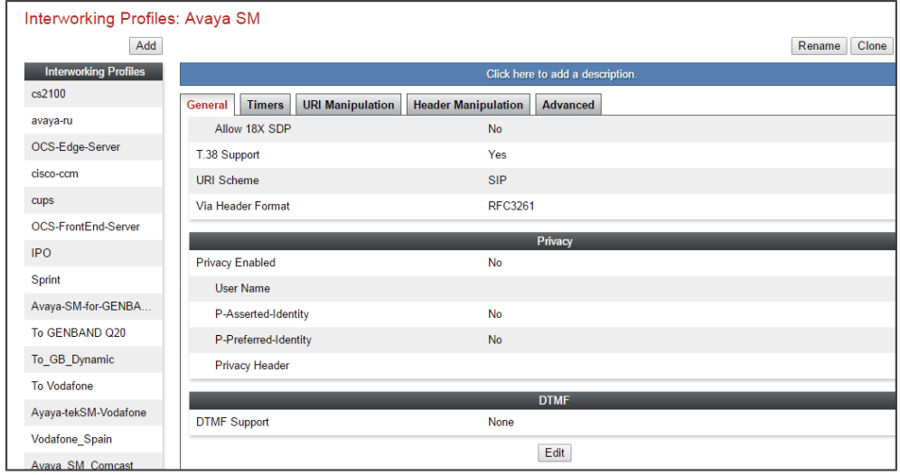The height and width of the screenshot is (475, 900).
Task: Select the To_GB_Dynamic profile
Action: click(94, 359)
